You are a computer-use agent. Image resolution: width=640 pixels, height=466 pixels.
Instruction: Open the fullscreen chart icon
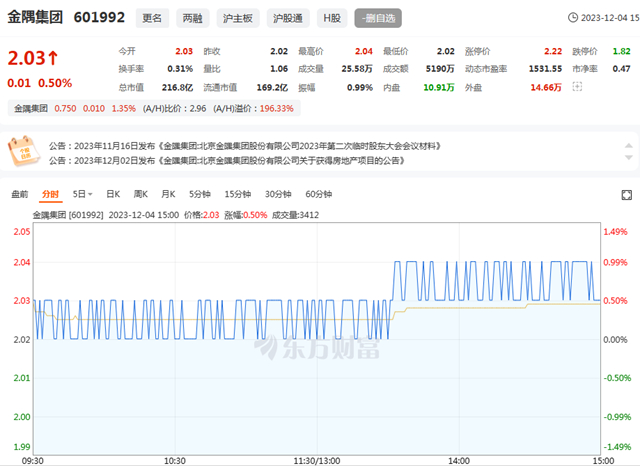pos(627,195)
